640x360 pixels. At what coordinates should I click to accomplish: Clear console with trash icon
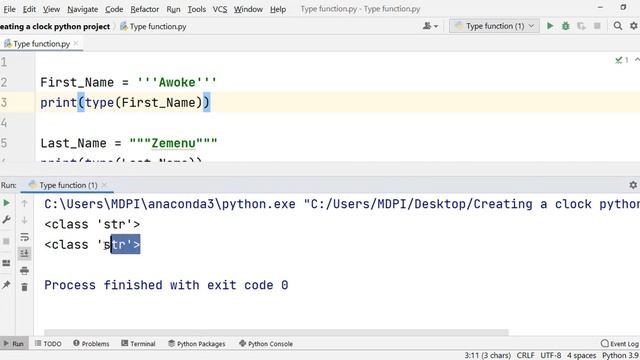pos(24,287)
